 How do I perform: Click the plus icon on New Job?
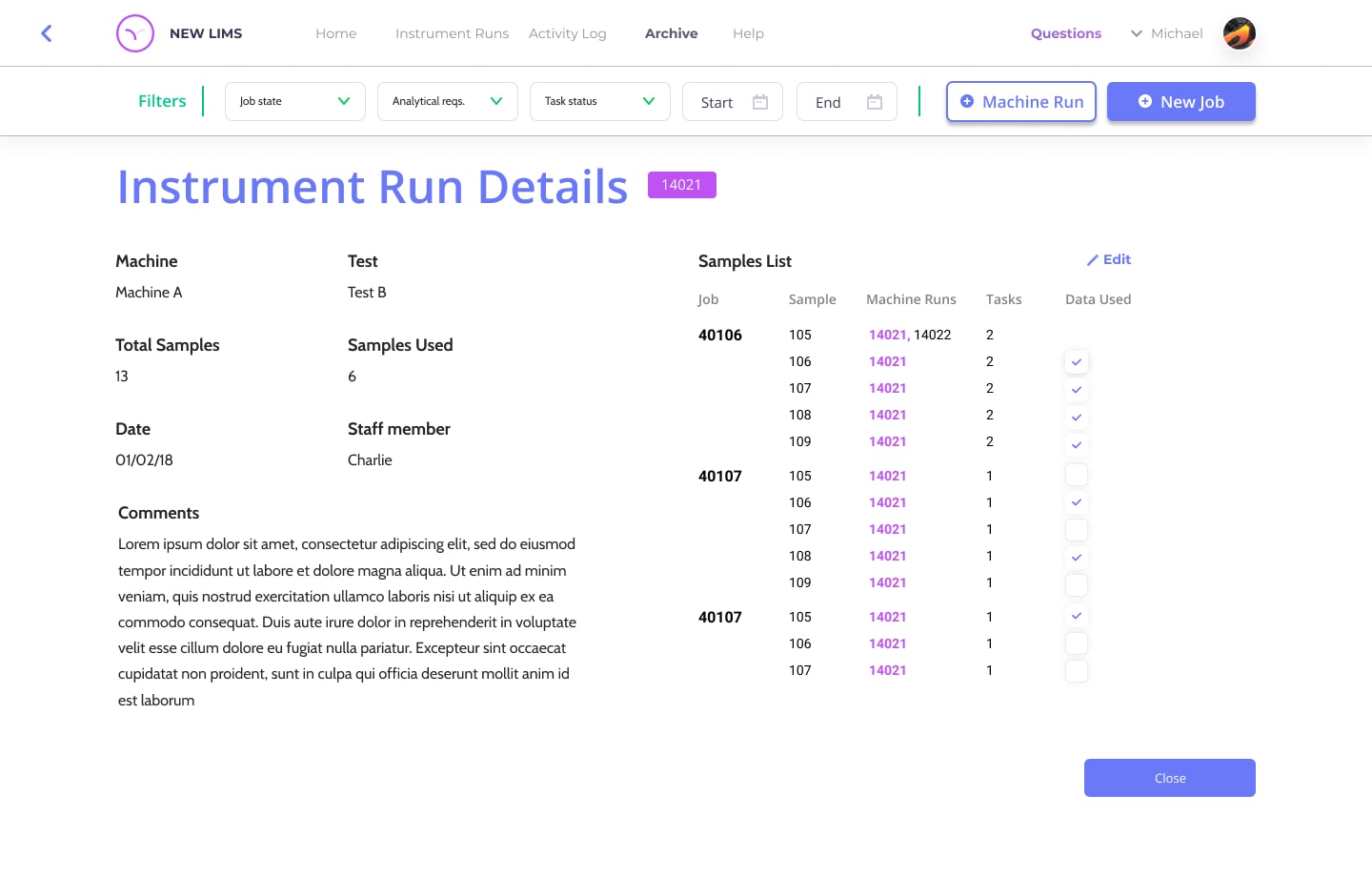tap(1144, 101)
